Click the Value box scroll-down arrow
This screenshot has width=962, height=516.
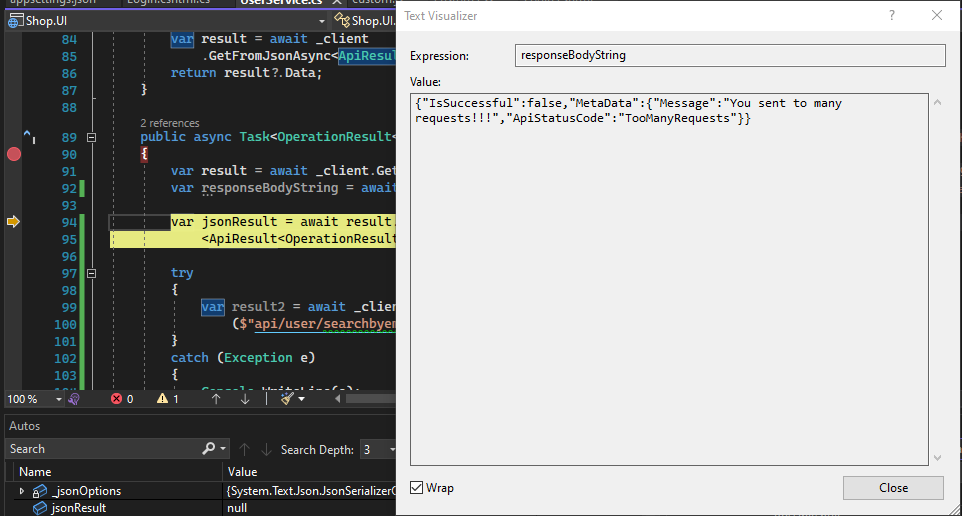tap(937, 458)
